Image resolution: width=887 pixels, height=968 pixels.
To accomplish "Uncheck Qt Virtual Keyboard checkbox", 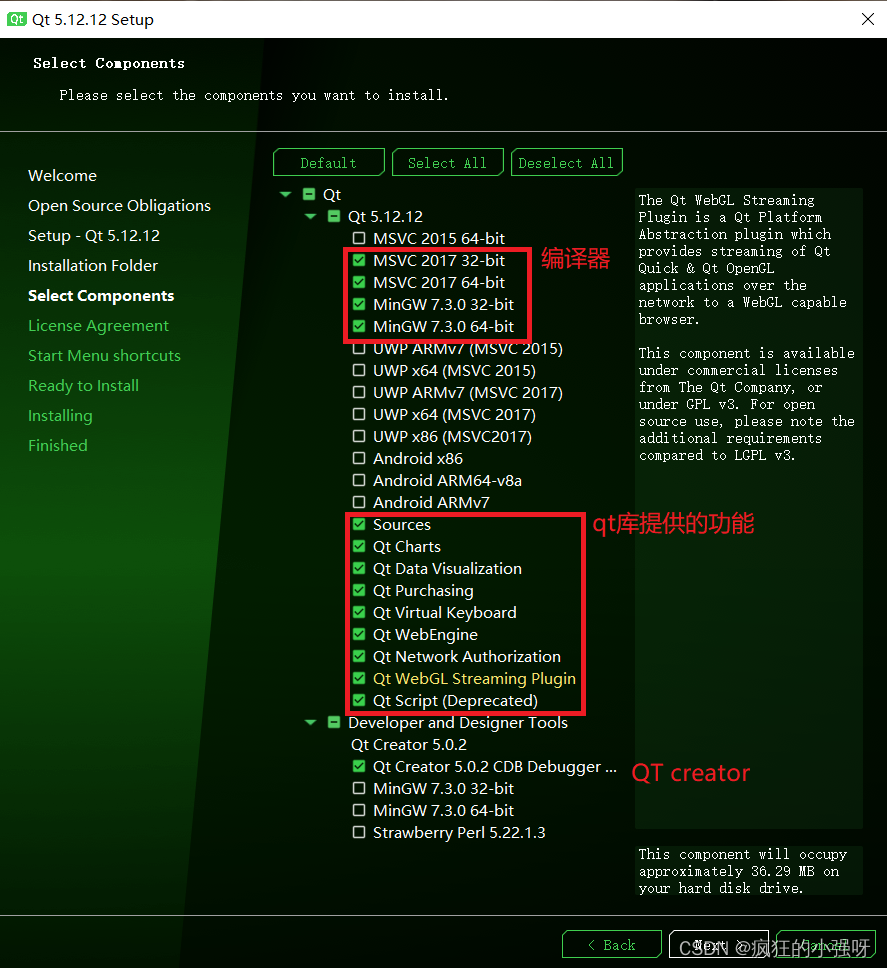I will point(359,612).
